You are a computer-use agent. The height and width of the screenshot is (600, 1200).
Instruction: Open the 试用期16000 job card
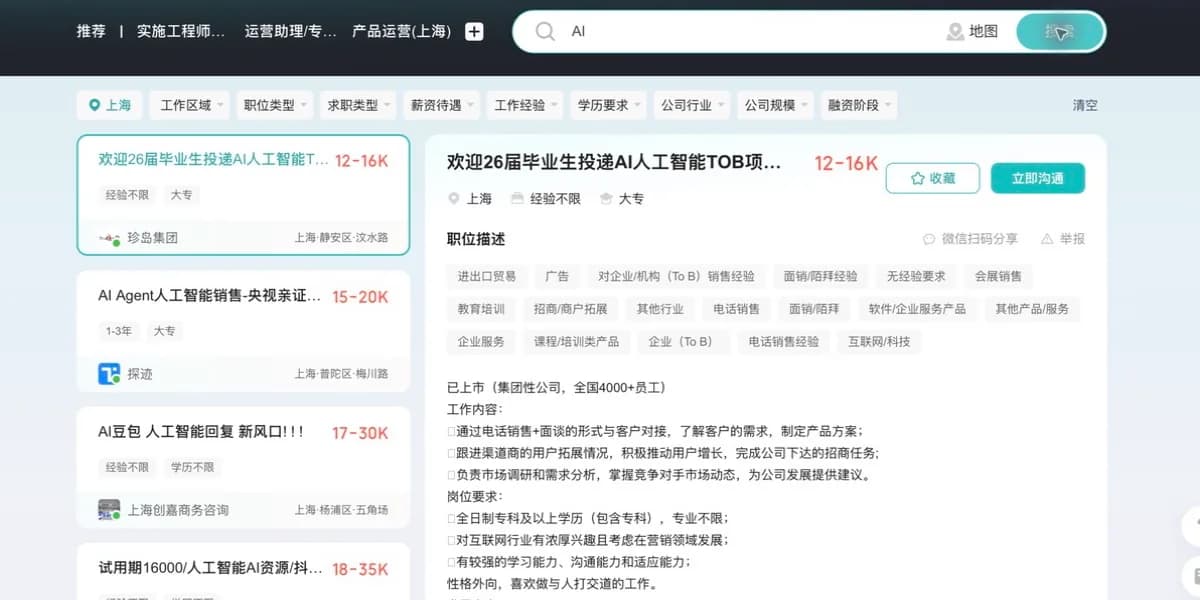coord(243,571)
